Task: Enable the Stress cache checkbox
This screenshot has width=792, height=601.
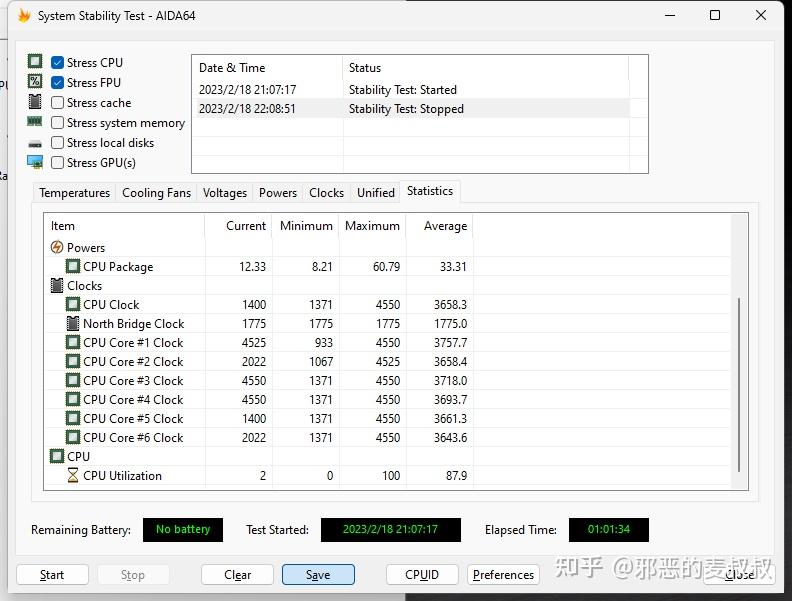Action: [58, 103]
